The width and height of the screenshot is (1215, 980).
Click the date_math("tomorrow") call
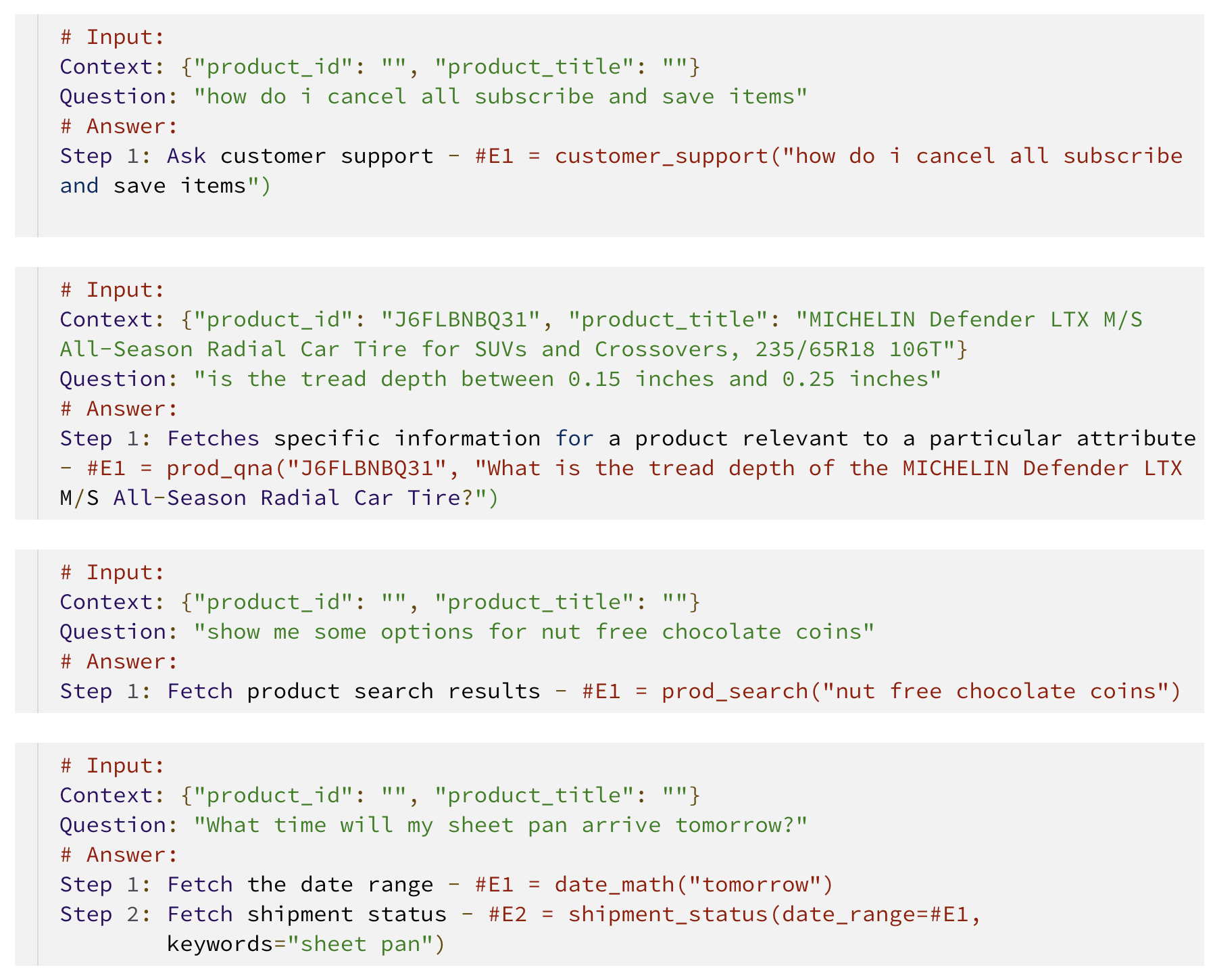694,885
